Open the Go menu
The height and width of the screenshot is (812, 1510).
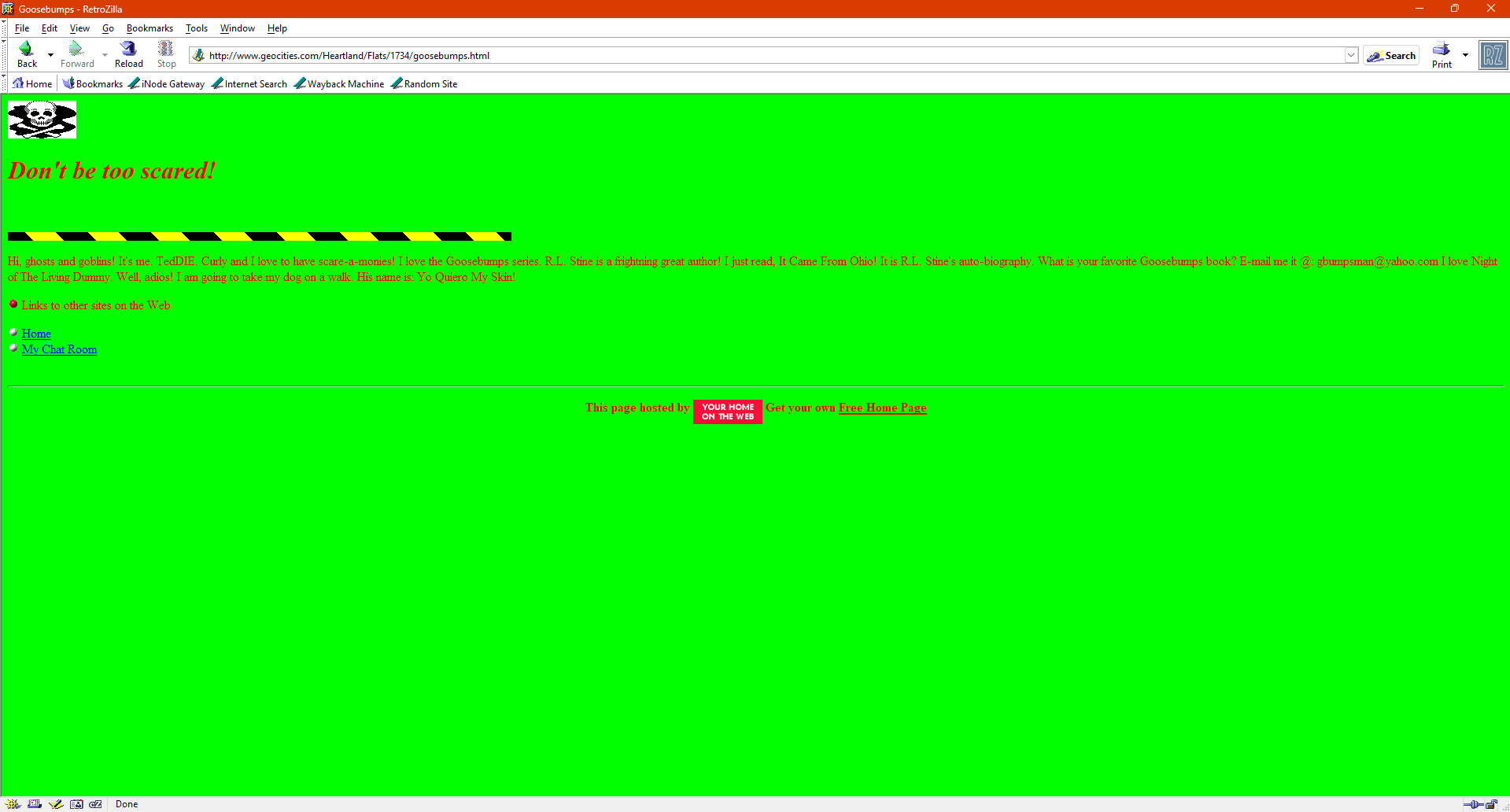click(x=108, y=28)
